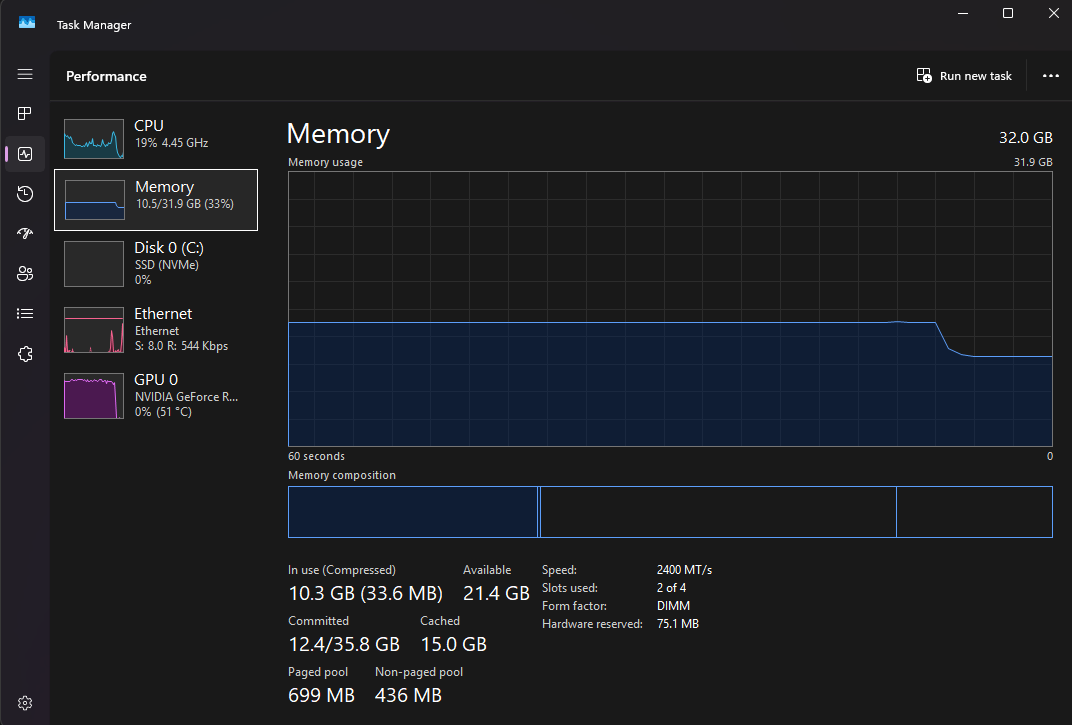Image resolution: width=1072 pixels, height=725 pixels.
Task: Click the Memory usage graph
Action: pyautogui.click(x=670, y=309)
